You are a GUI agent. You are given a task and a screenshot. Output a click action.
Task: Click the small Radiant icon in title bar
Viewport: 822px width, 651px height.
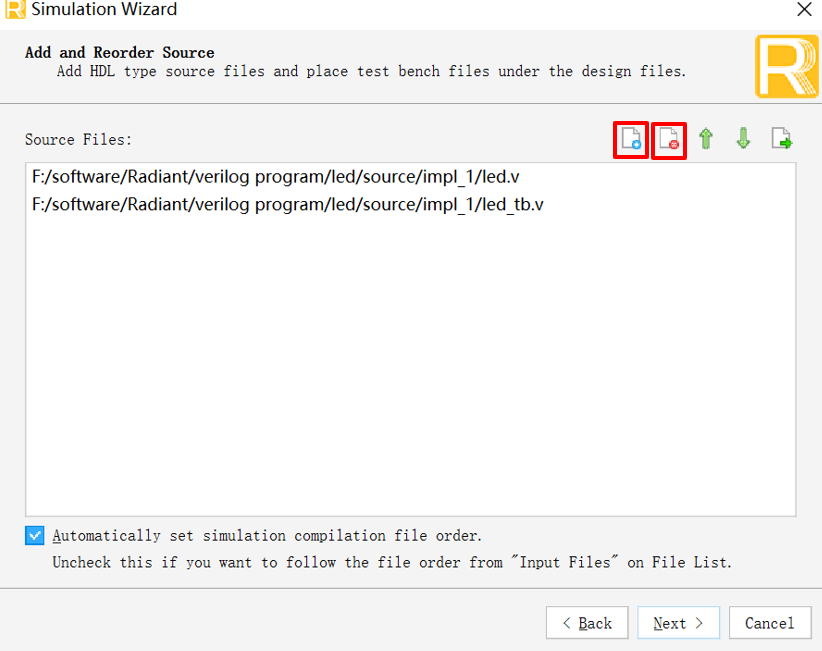click(15, 9)
